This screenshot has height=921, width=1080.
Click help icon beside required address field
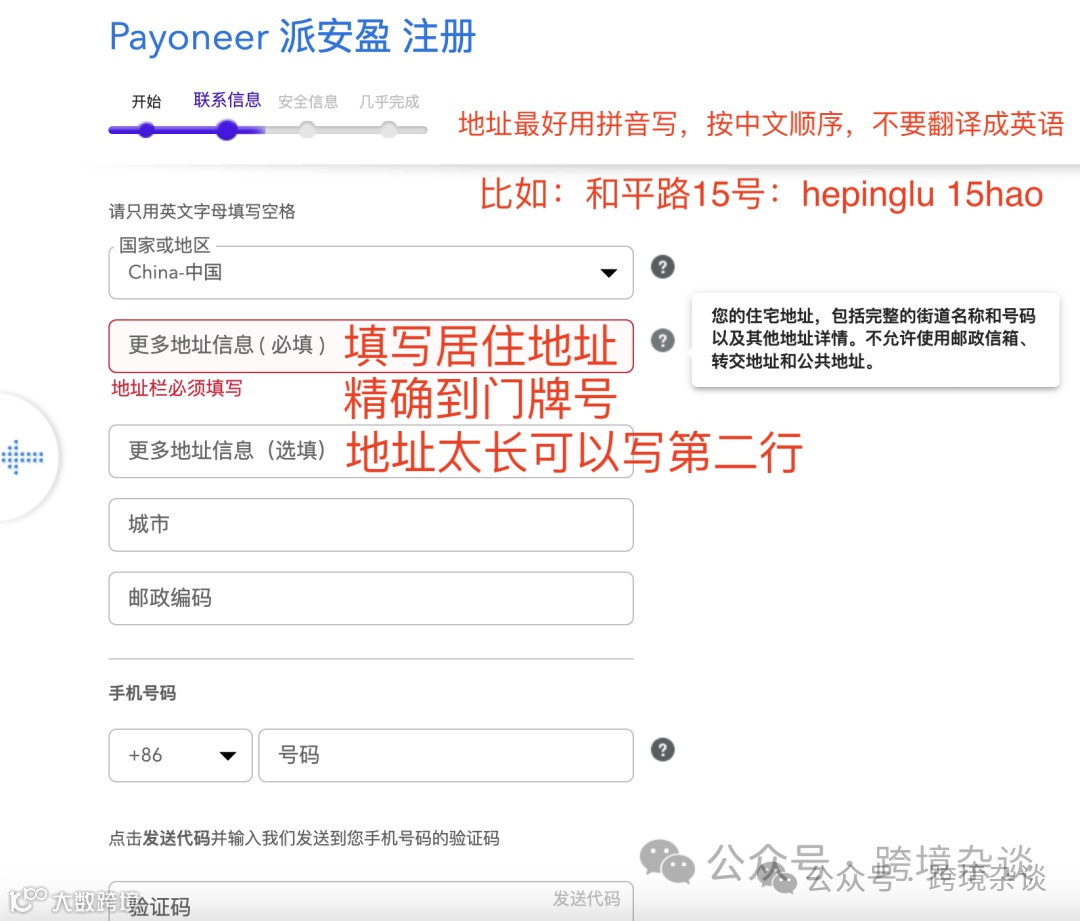coord(663,340)
